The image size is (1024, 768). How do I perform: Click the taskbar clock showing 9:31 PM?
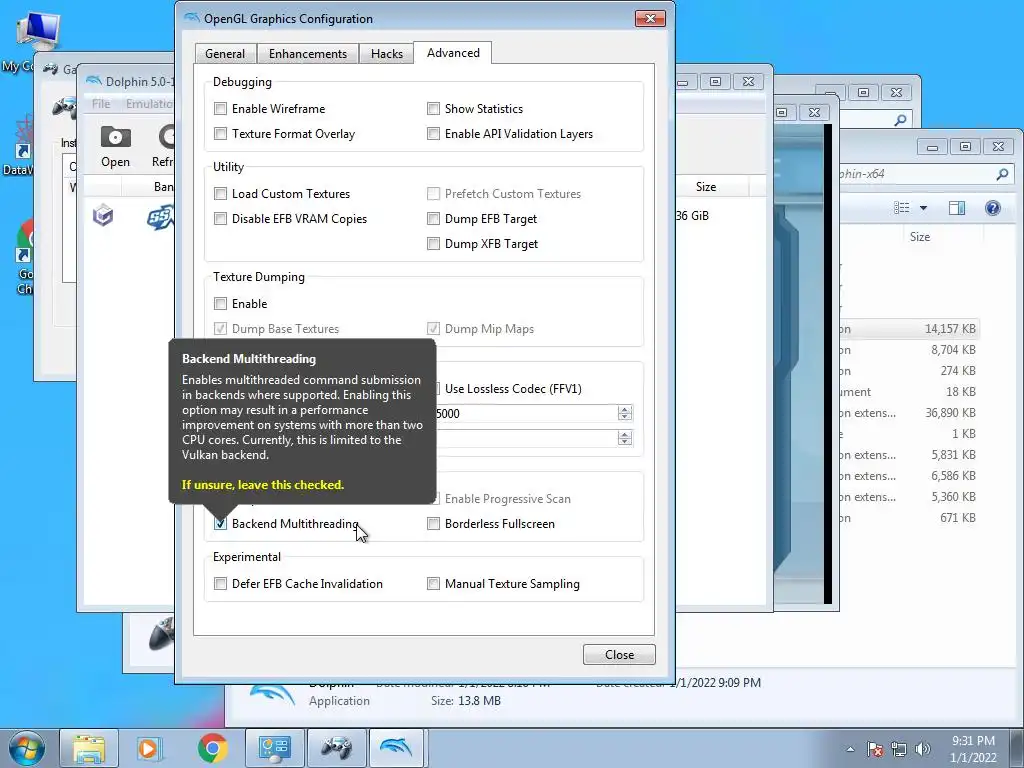tap(973, 749)
